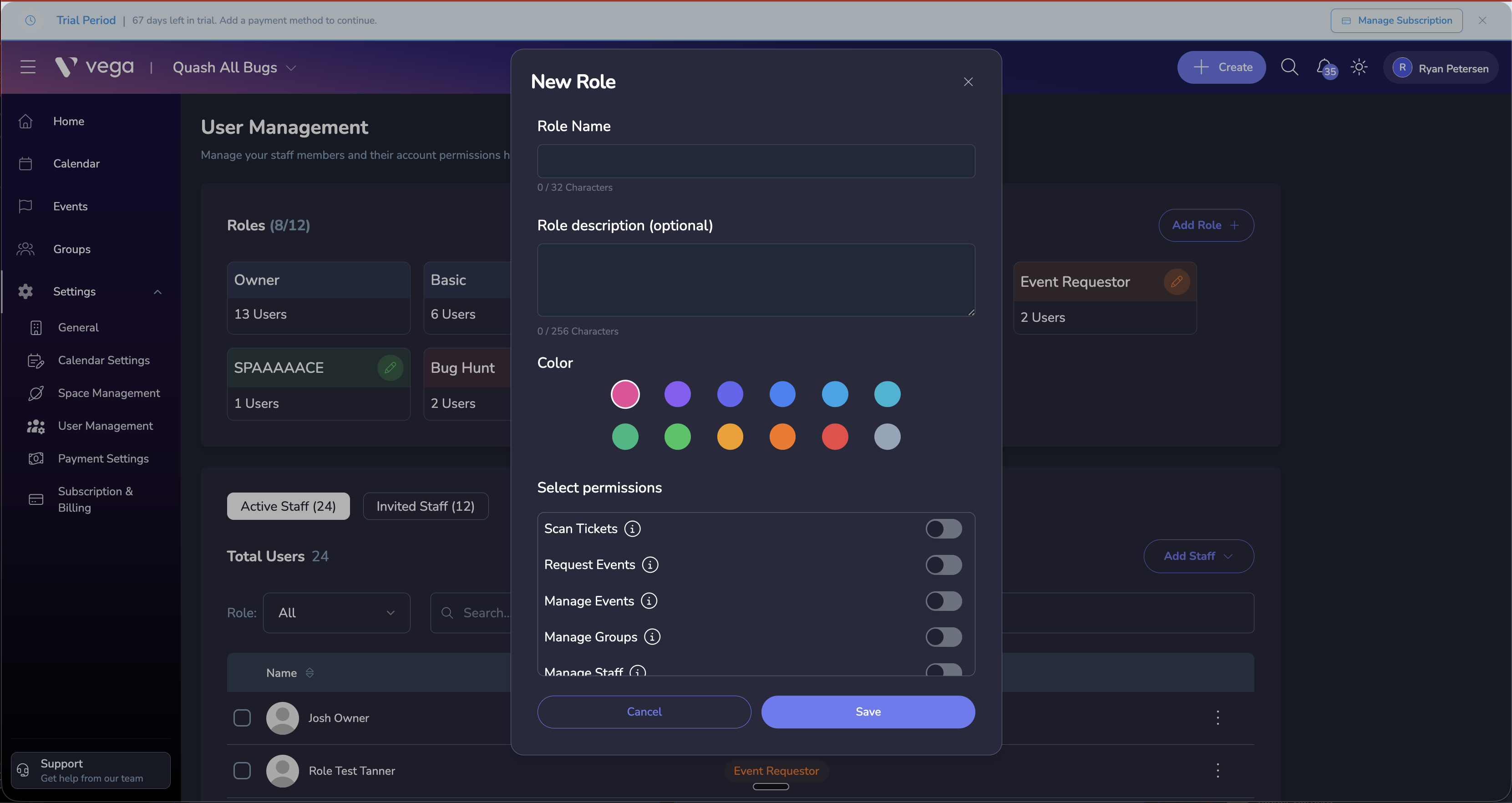The image size is (1512, 803).
Task: Click the edit pencil on SPAAAAACE role
Action: [x=391, y=367]
